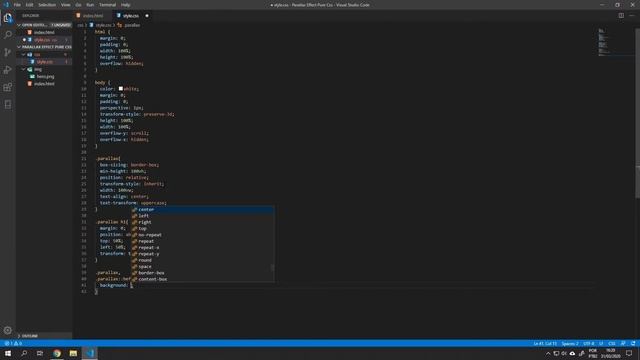Choose 'content-box' from the suggestion list
The image size is (640, 360).
202,279
